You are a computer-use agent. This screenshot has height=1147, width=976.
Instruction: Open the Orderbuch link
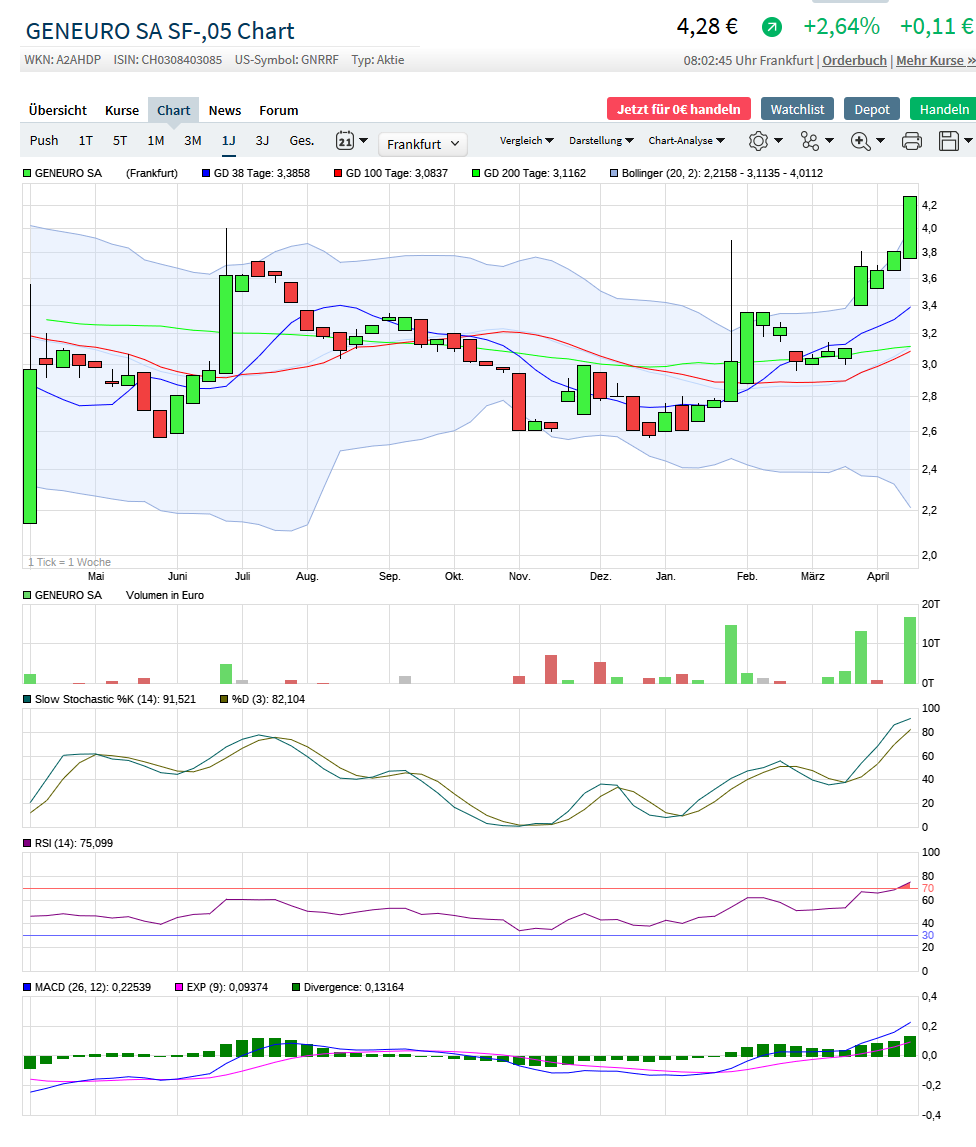click(x=854, y=61)
